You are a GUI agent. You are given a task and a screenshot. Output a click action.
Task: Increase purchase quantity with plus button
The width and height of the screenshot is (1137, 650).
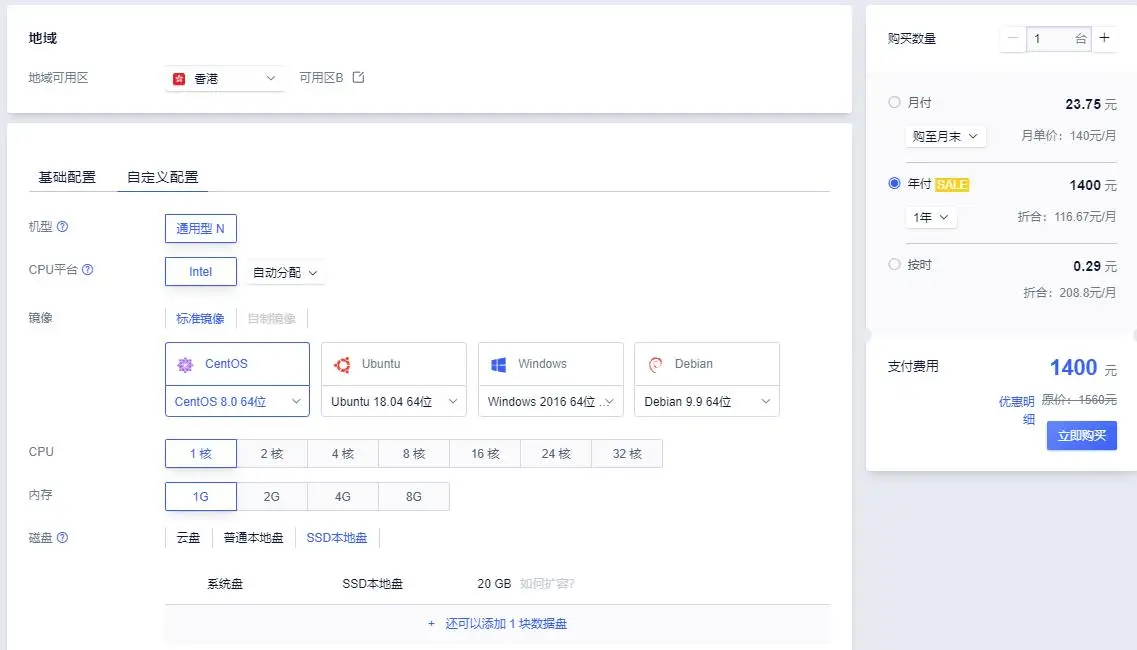(x=1104, y=38)
